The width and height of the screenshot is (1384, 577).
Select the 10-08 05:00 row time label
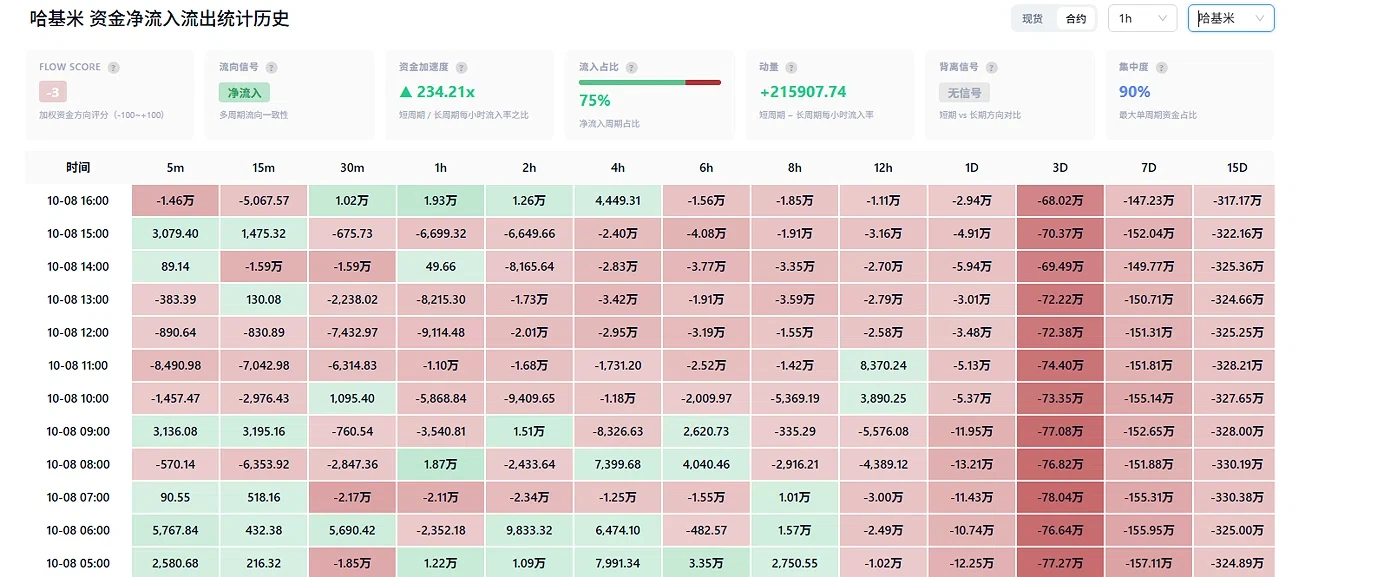(x=78, y=564)
